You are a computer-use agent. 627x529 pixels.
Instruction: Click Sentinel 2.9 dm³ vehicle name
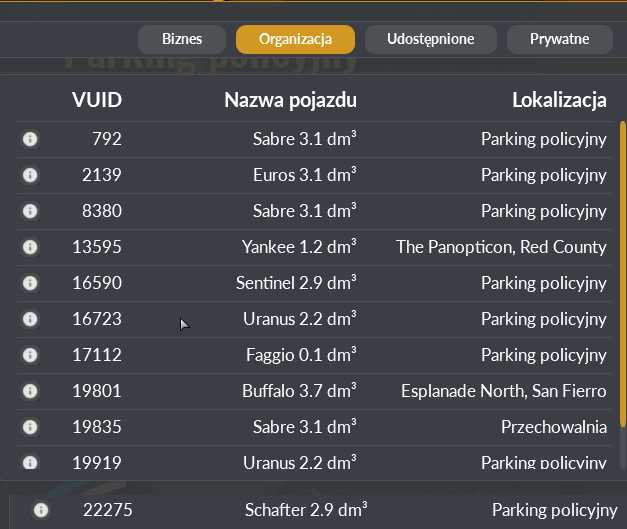coord(296,283)
